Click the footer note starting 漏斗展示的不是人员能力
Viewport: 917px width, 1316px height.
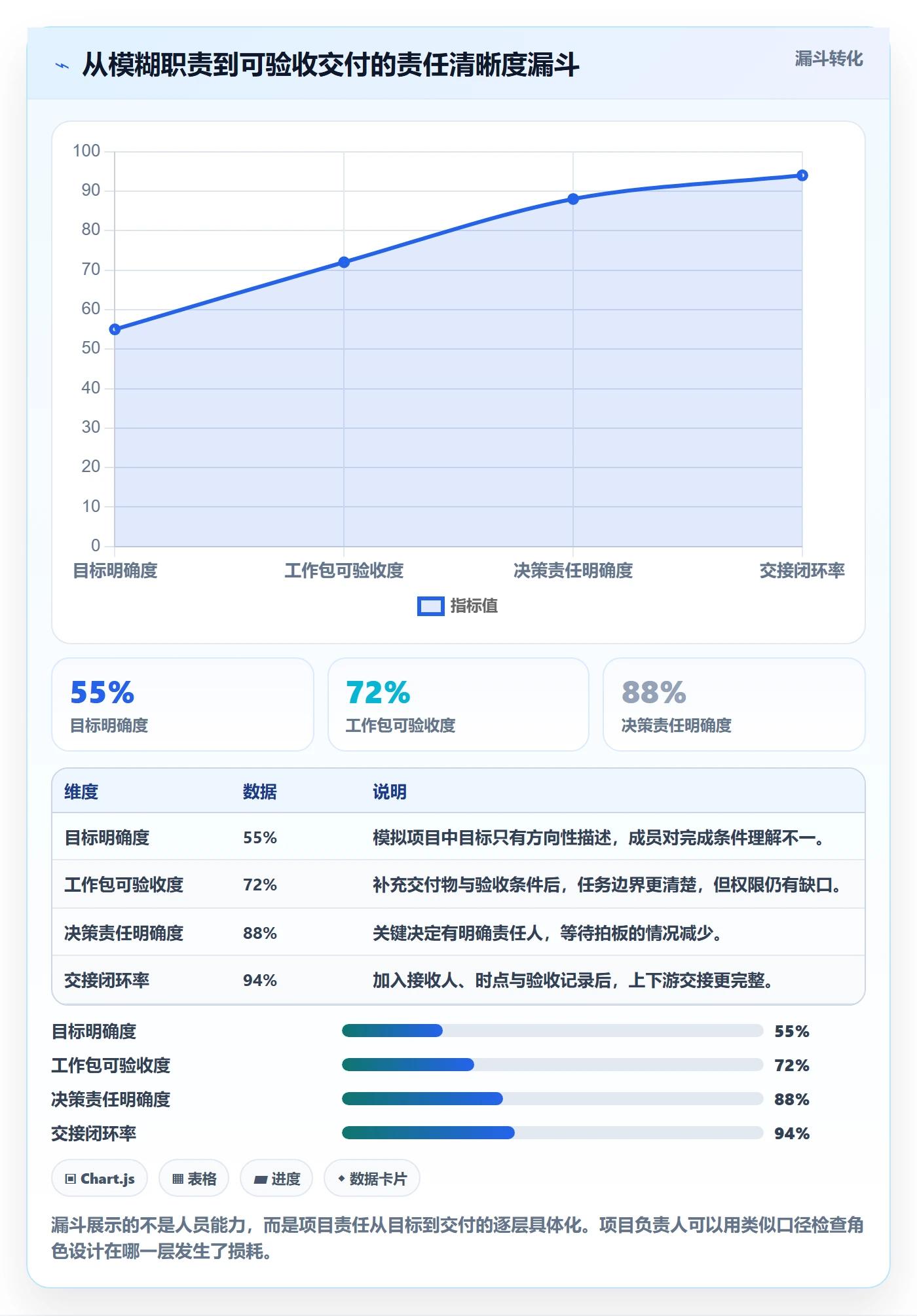click(458, 1238)
